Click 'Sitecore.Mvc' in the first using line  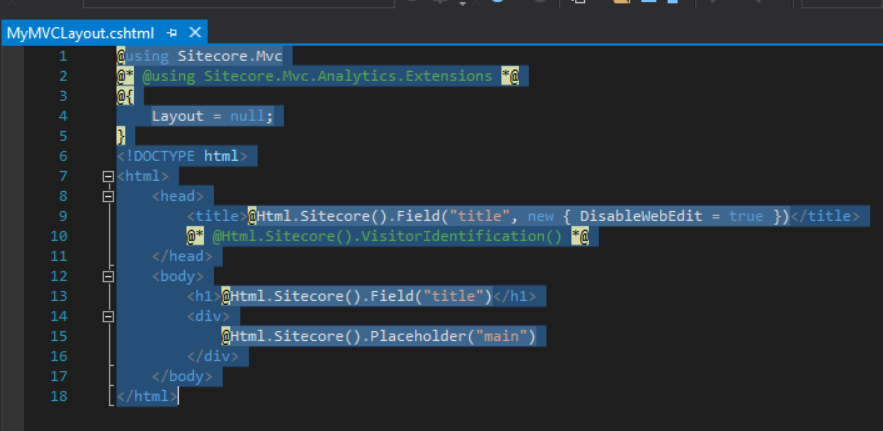(x=230, y=56)
